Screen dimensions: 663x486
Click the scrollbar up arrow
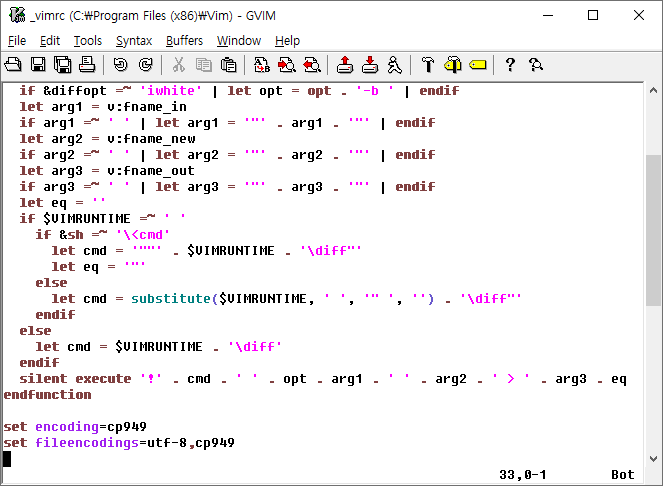pyautogui.click(x=653, y=90)
